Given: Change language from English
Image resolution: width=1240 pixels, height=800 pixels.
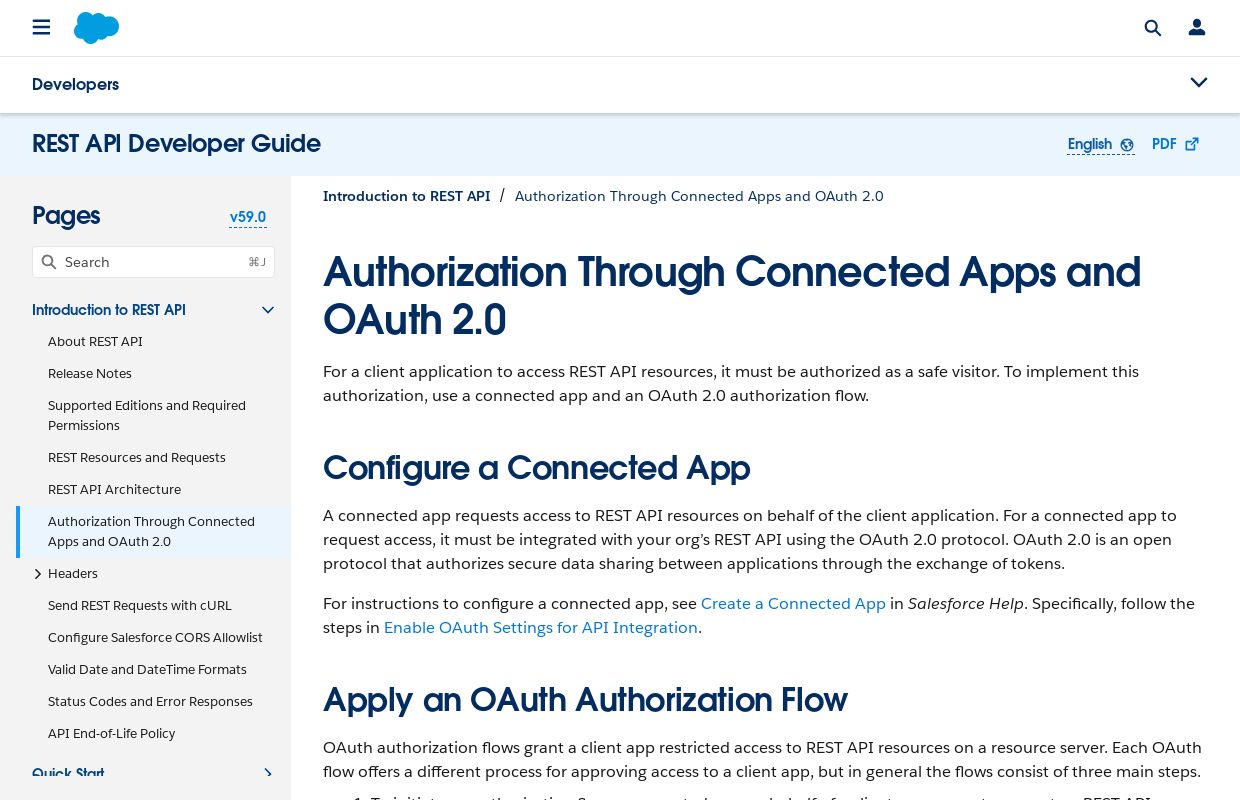Looking at the screenshot, I should (1089, 144).
